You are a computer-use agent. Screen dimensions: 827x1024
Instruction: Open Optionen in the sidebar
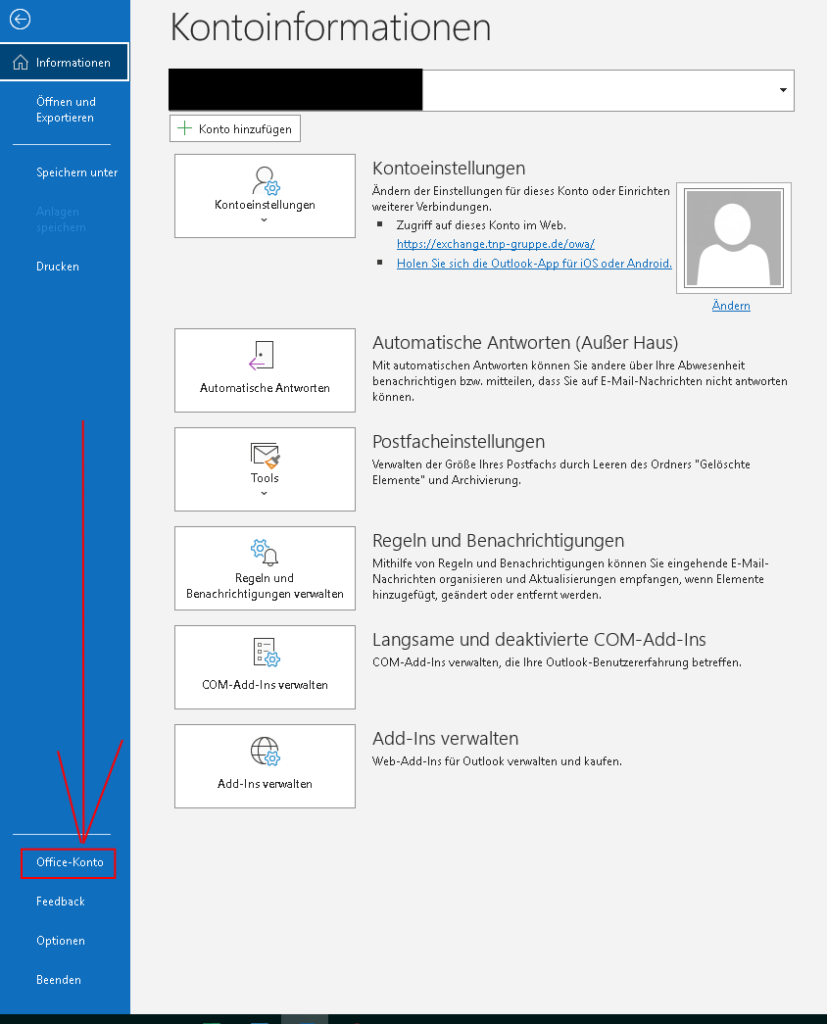coord(60,941)
